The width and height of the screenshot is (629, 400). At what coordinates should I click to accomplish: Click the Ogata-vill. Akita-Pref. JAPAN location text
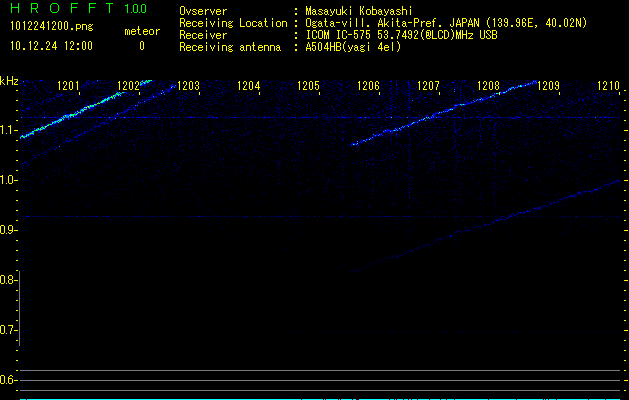pyautogui.click(x=446, y=23)
